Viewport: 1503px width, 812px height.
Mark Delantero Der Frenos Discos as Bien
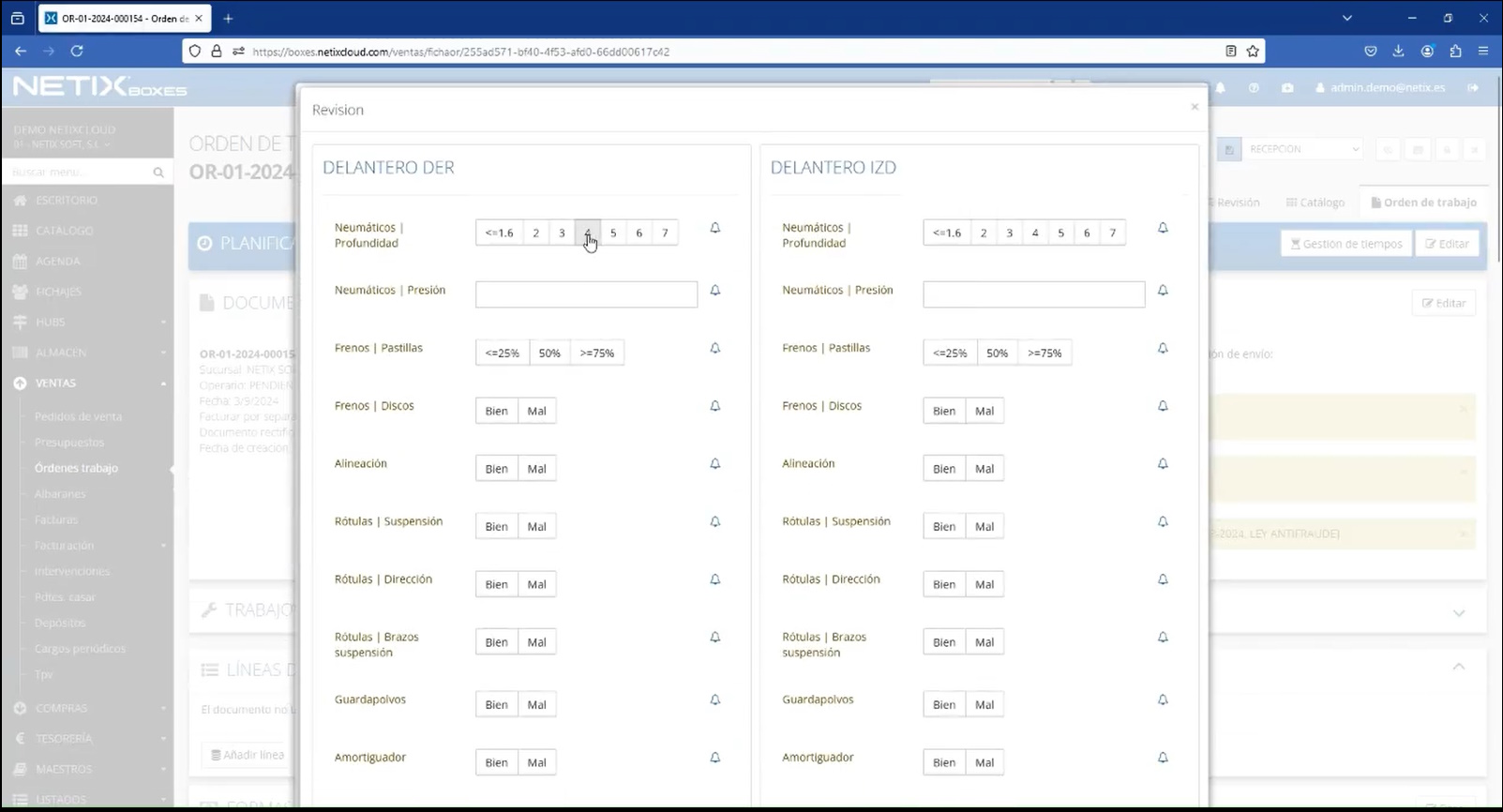[496, 411]
